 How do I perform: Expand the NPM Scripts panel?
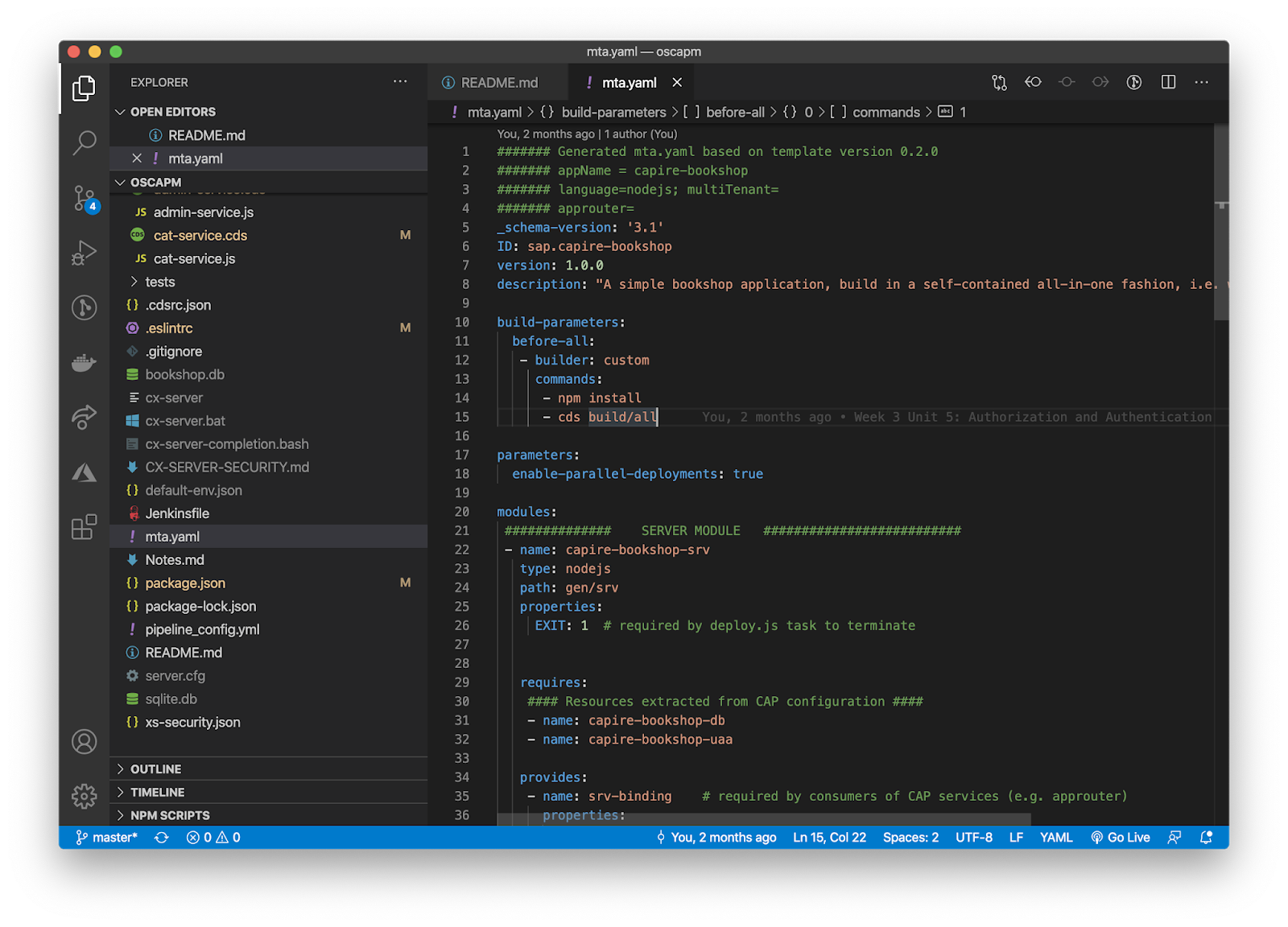click(169, 815)
